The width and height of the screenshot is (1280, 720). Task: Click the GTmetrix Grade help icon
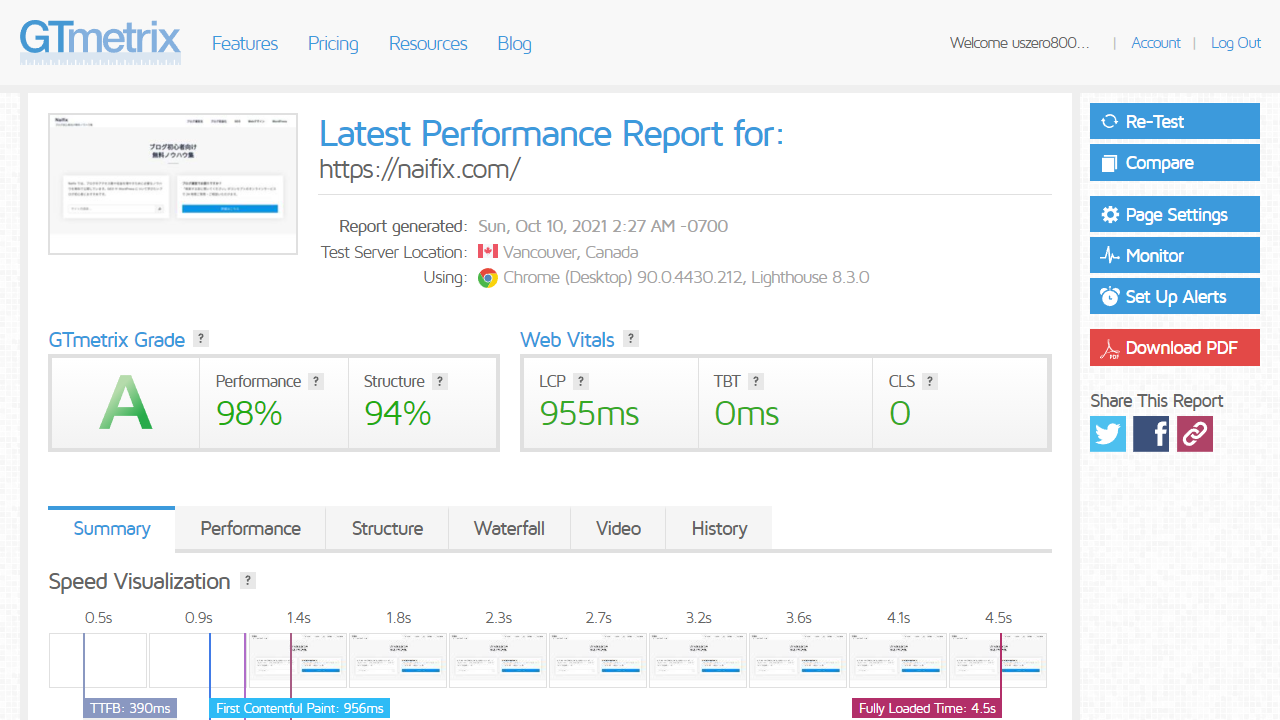(201, 338)
